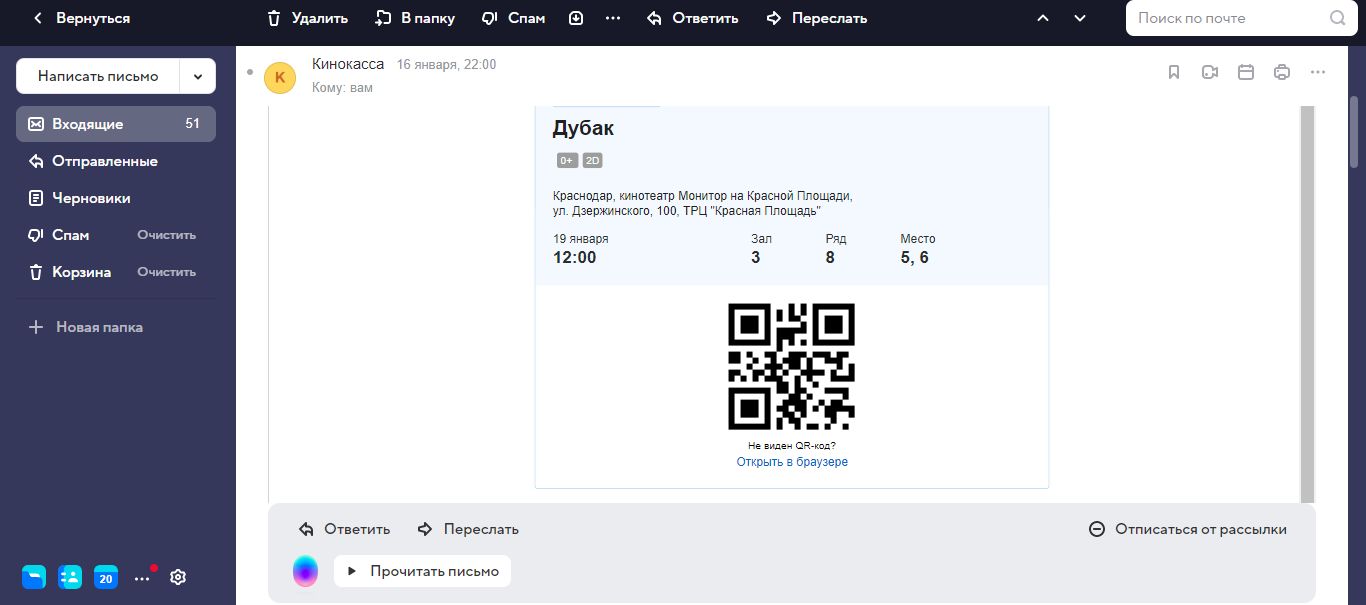This screenshot has width=1366, height=605.
Task: Click the download icon in top toolbar
Action: (576, 18)
